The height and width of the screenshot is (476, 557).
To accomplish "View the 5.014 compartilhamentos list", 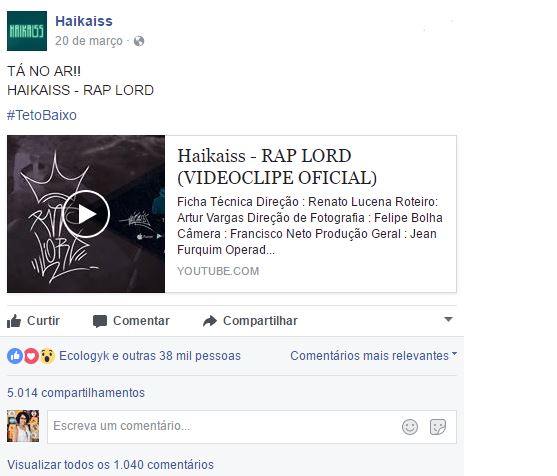I will tap(76, 393).
